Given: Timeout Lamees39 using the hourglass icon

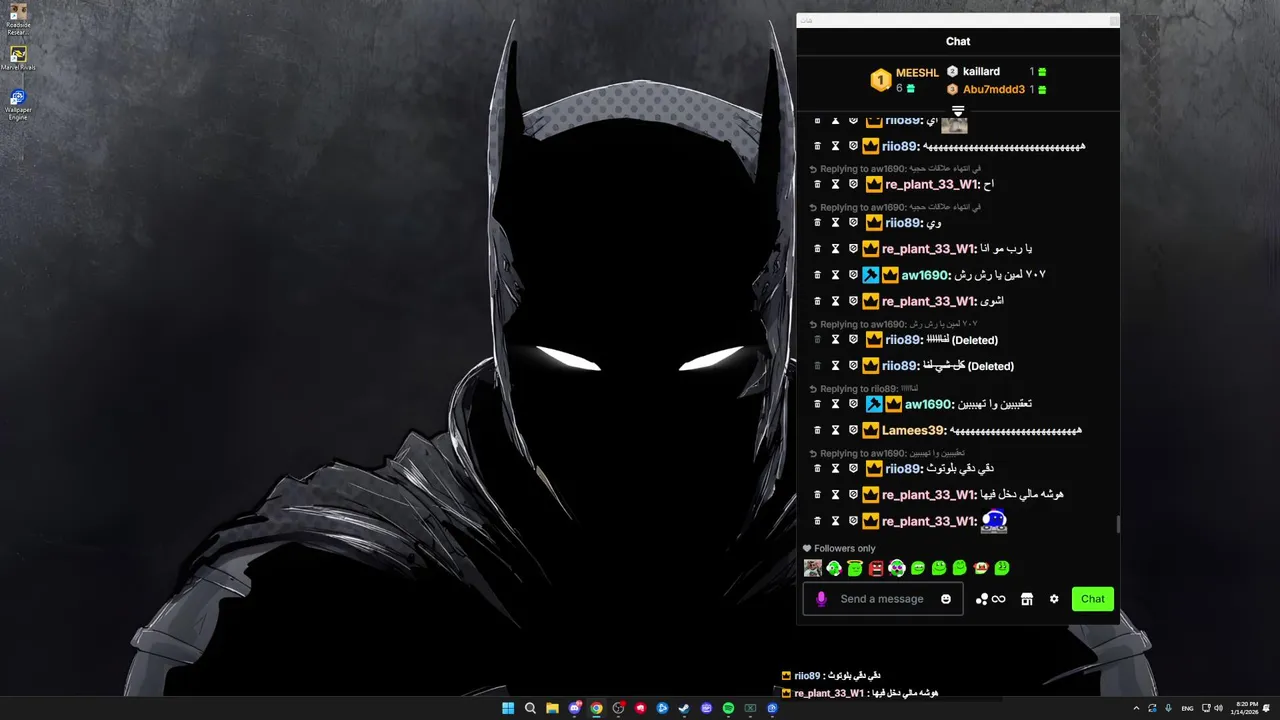Looking at the screenshot, I should coord(835,430).
